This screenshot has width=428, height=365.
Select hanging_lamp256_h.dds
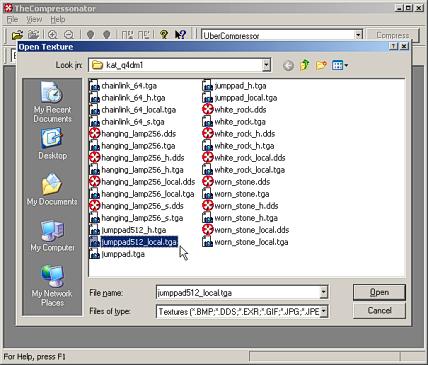click(x=143, y=158)
